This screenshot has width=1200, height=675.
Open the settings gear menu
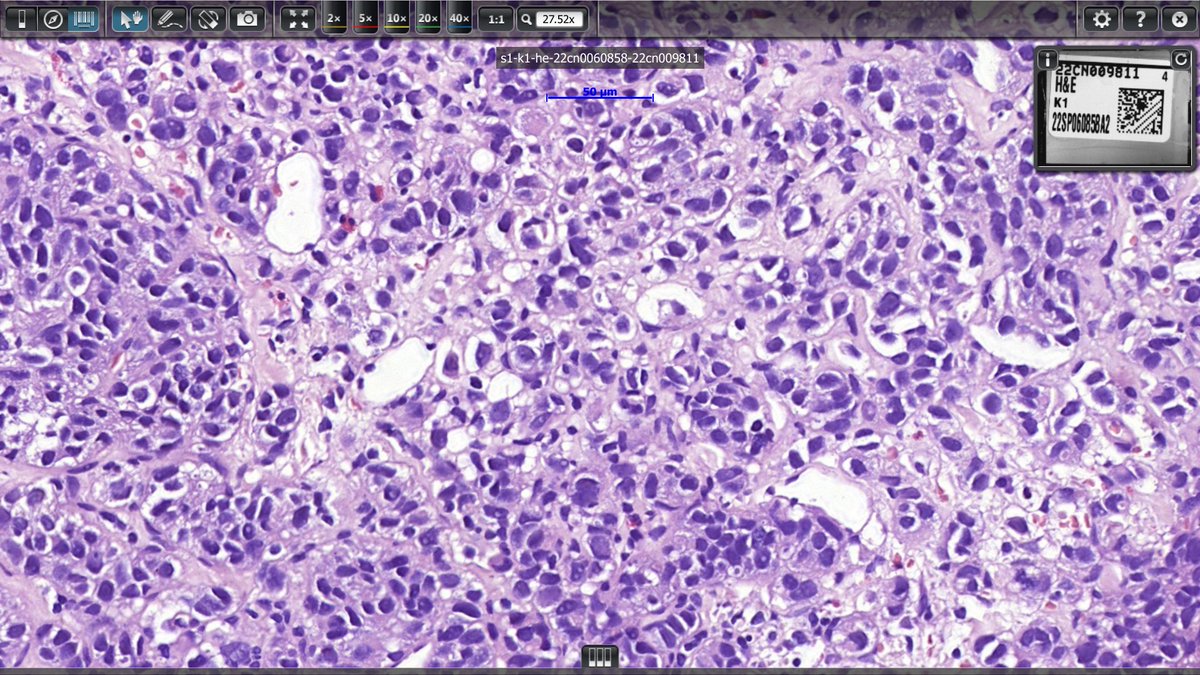1102,19
